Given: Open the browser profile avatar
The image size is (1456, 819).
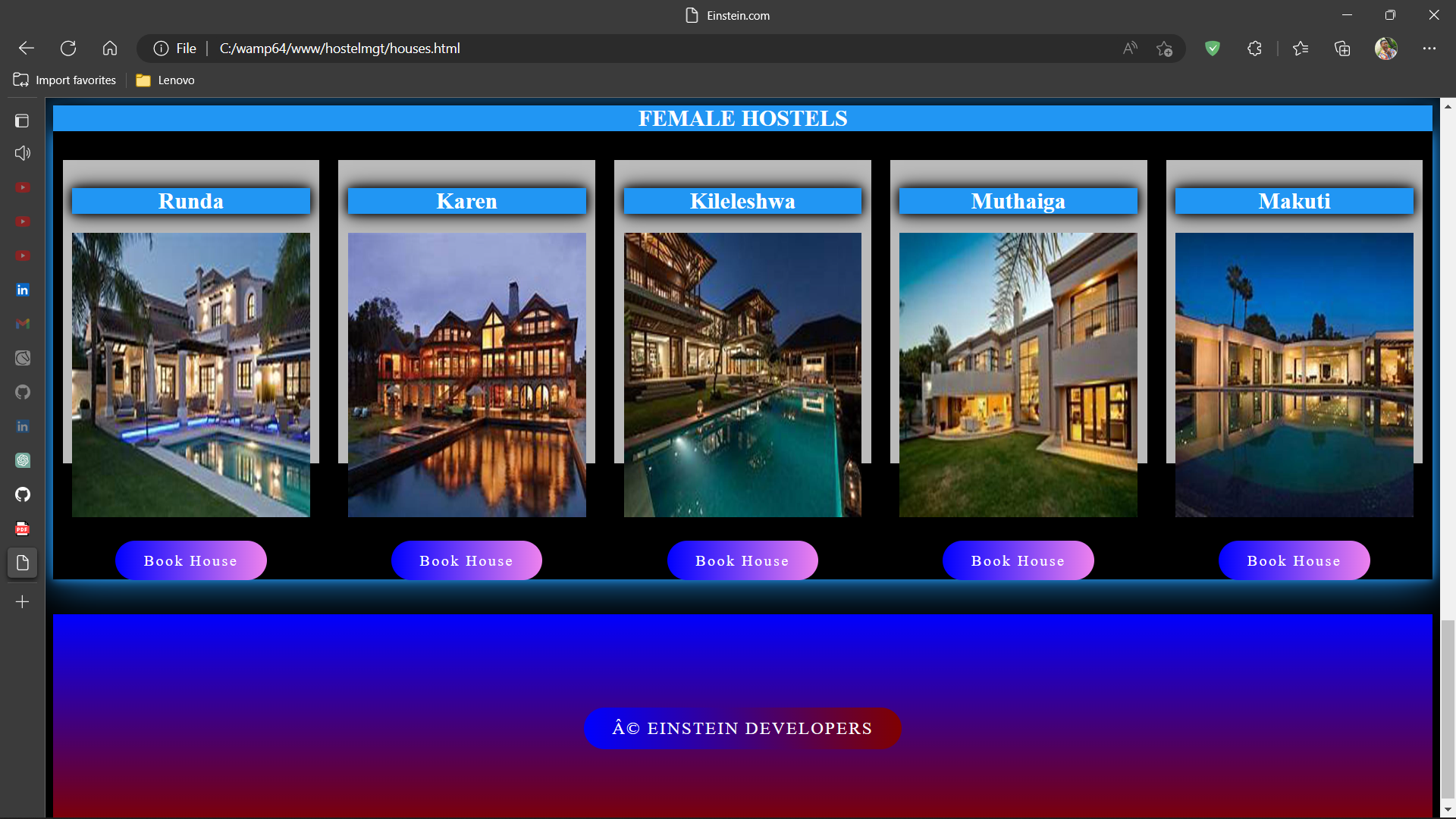Looking at the screenshot, I should coord(1386,49).
